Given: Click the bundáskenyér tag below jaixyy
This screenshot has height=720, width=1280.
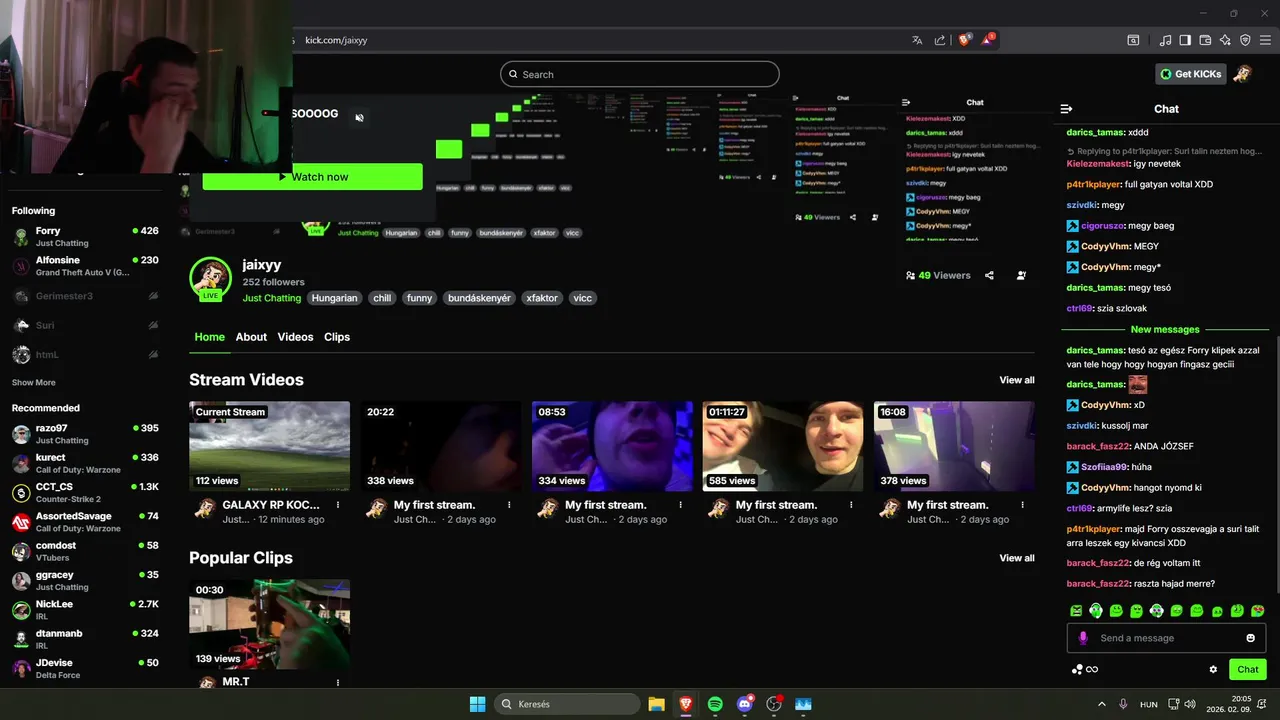Looking at the screenshot, I should [x=479, y=298].
